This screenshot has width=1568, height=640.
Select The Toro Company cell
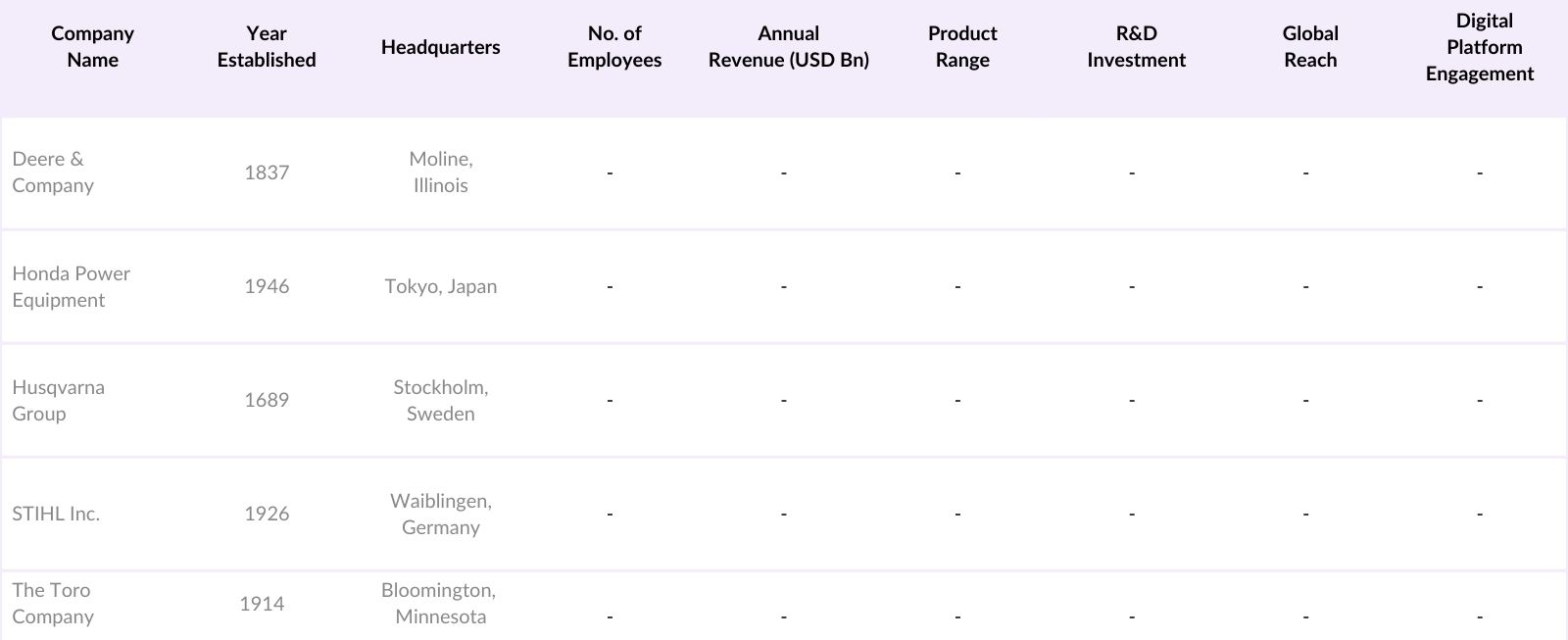(53, 604)
